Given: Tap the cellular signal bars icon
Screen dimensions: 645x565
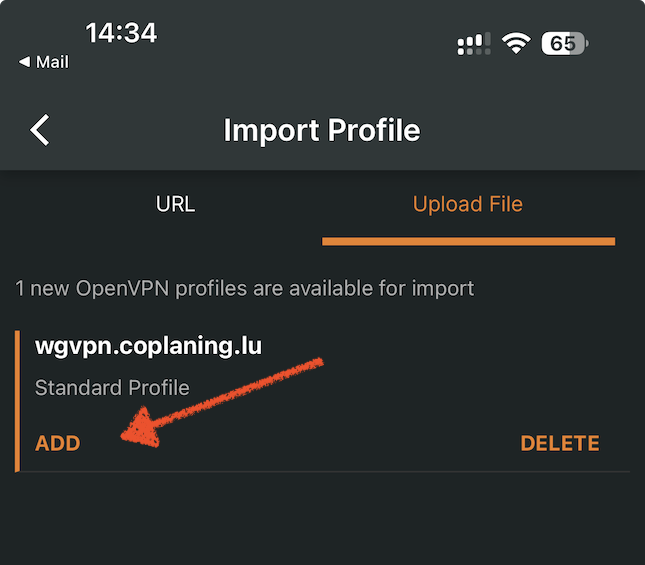Looking at the screenshot, I should [474, 43].
